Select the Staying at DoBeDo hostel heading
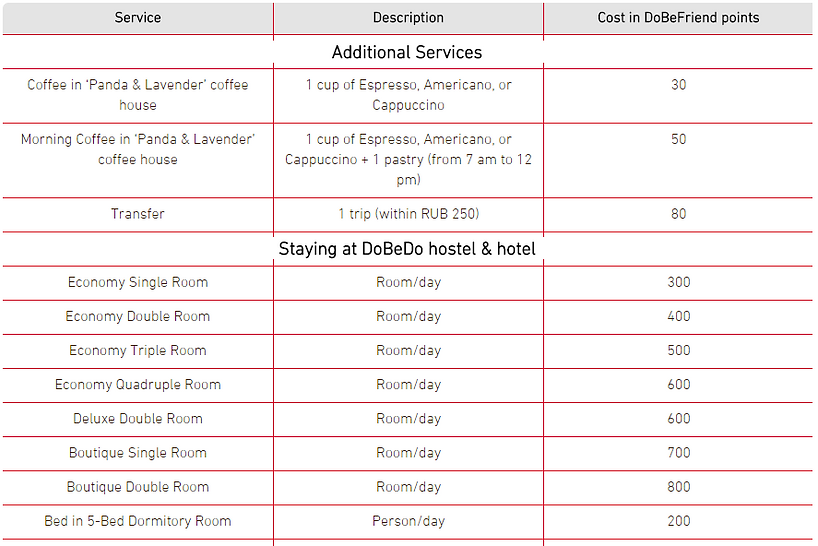 click(x=407, y=249)
